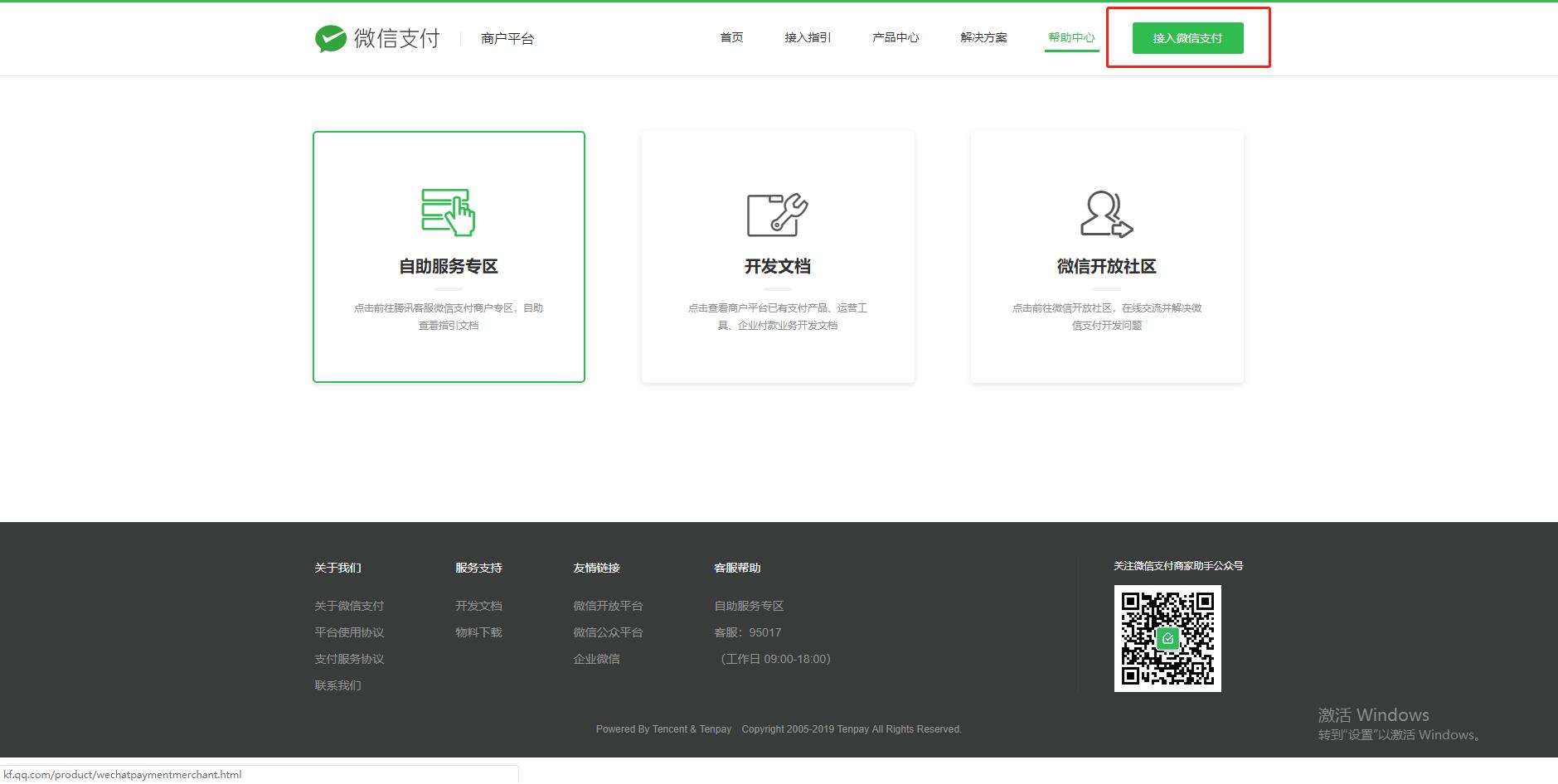Click the green icon inside the QR code
Image resolution: width=1558 pixels, height=784 pixels.
[x=1167, y=638]
